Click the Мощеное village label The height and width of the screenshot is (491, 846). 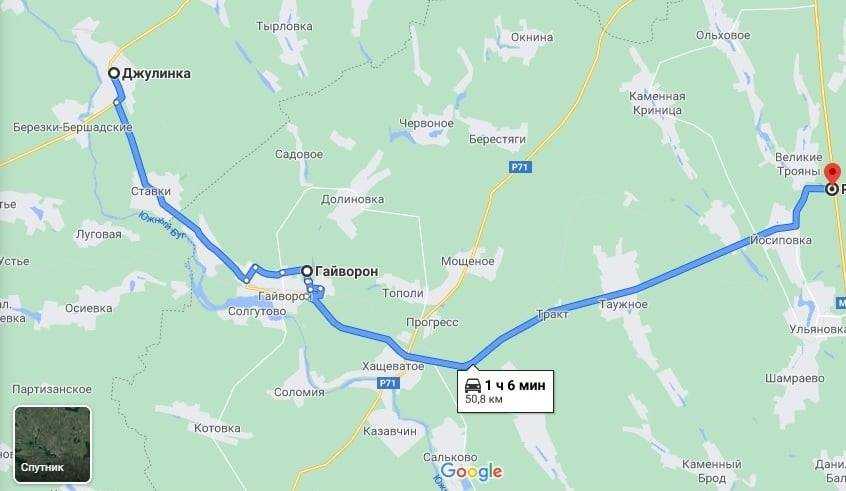(467, 261)
